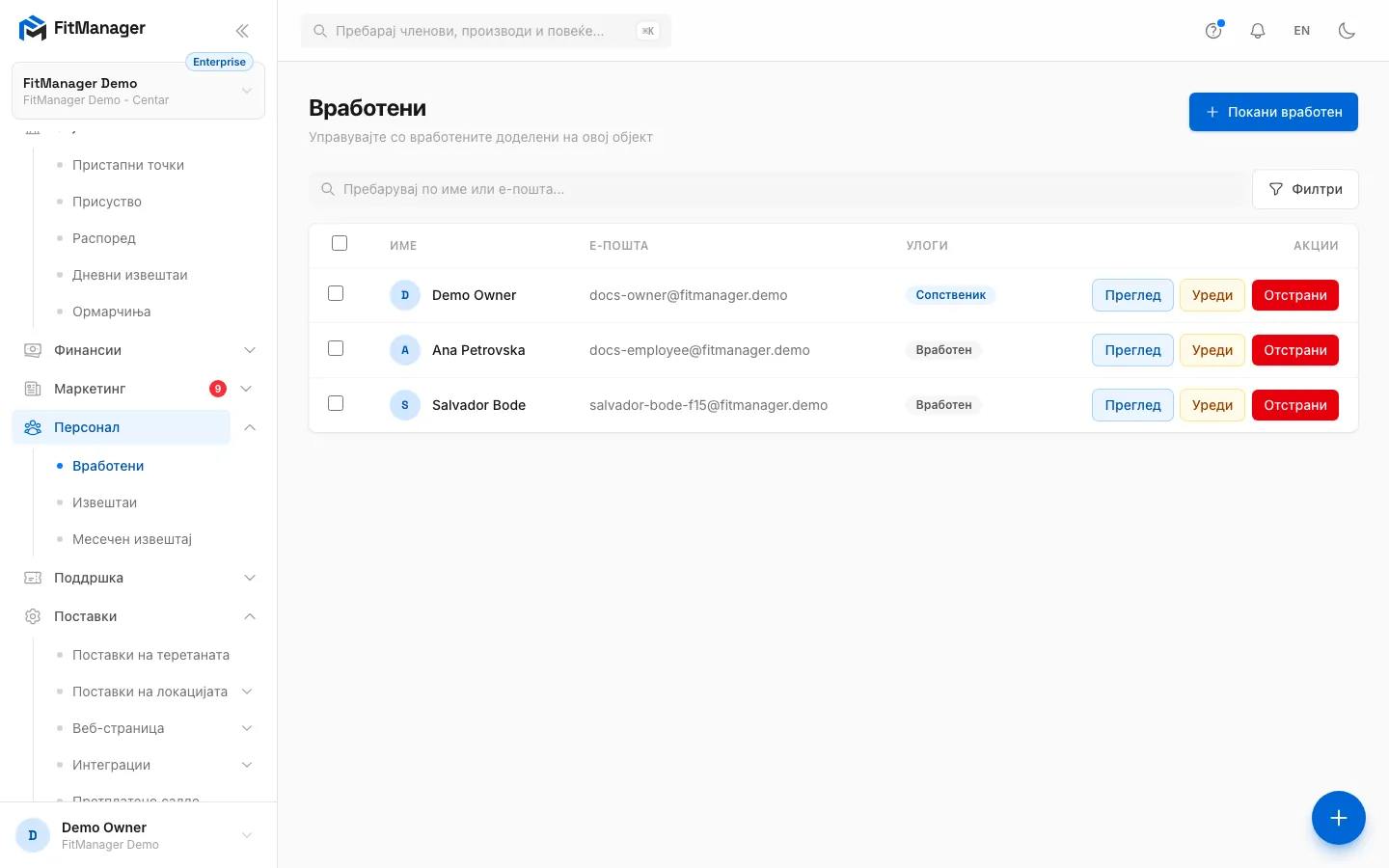Tick the select-all checkbox in table header
1389x868 pixels.
point(340,243)
